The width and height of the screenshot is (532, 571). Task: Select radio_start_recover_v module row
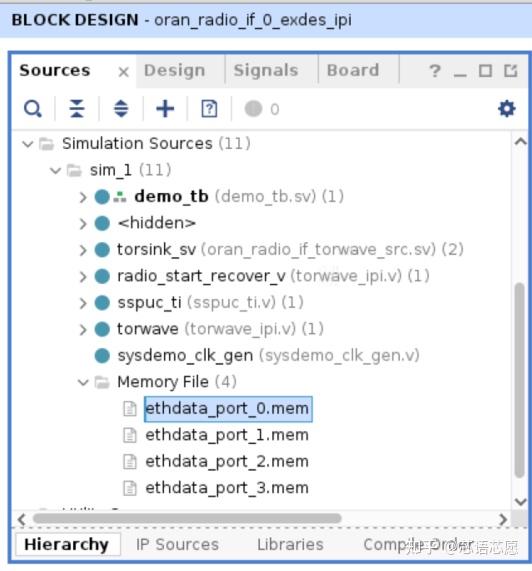pos(273,276)
